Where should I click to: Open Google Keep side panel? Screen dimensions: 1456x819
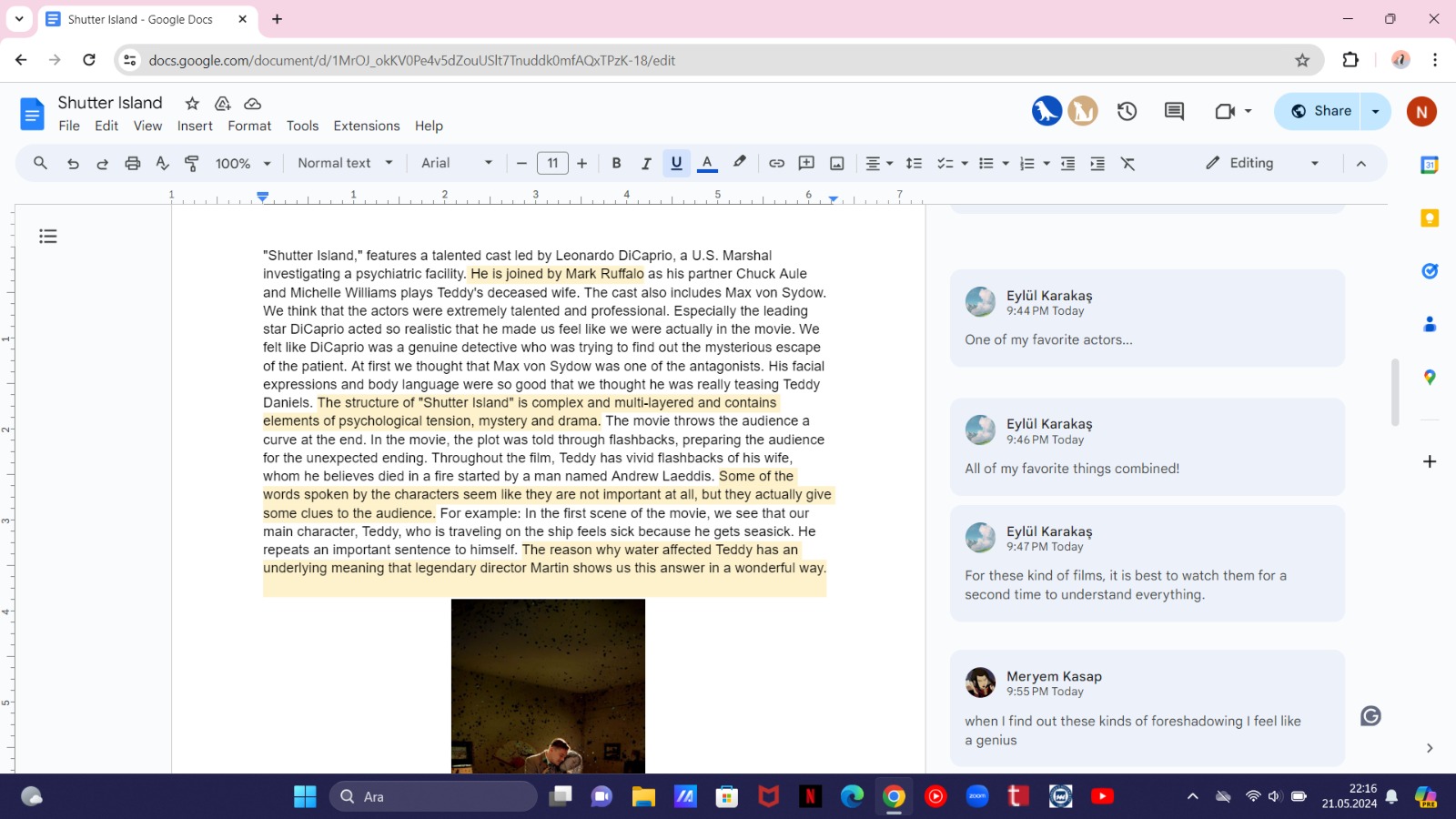(1430, 218)
